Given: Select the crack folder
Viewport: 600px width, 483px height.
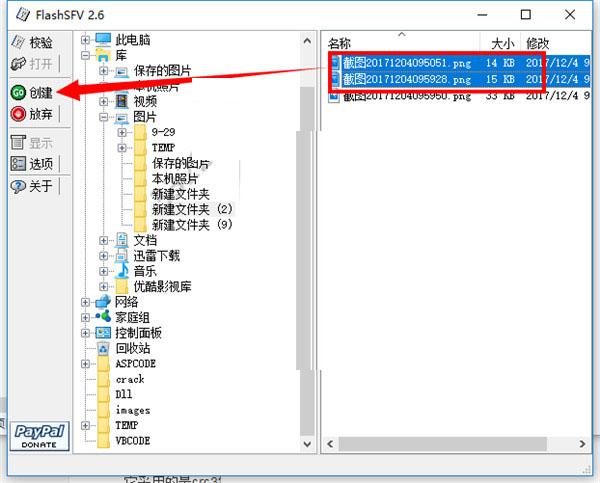Looking at the screenshot, I should [130, 379].
